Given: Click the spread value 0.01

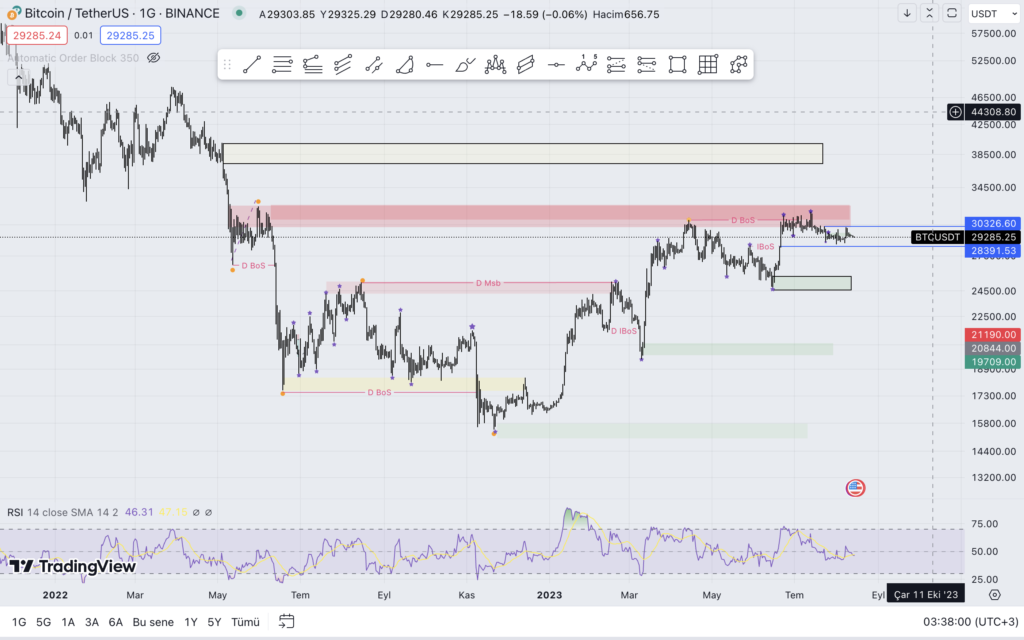Looking at the screenshot, I should point(84,35).
